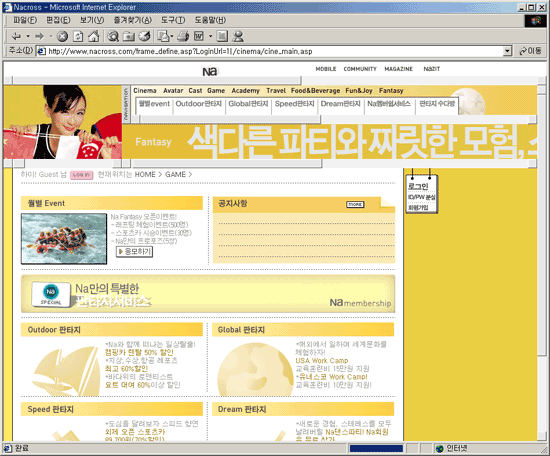550x456 pixels.
Task: Open the Dream판타지 submenu tab
Action: coord(340,104)
